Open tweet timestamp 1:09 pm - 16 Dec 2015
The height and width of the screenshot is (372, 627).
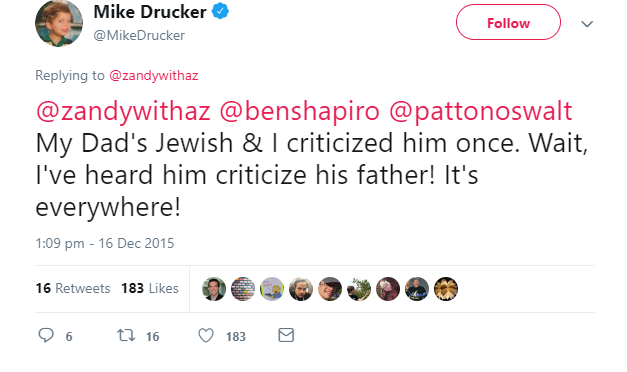click(x=105, y=243)
